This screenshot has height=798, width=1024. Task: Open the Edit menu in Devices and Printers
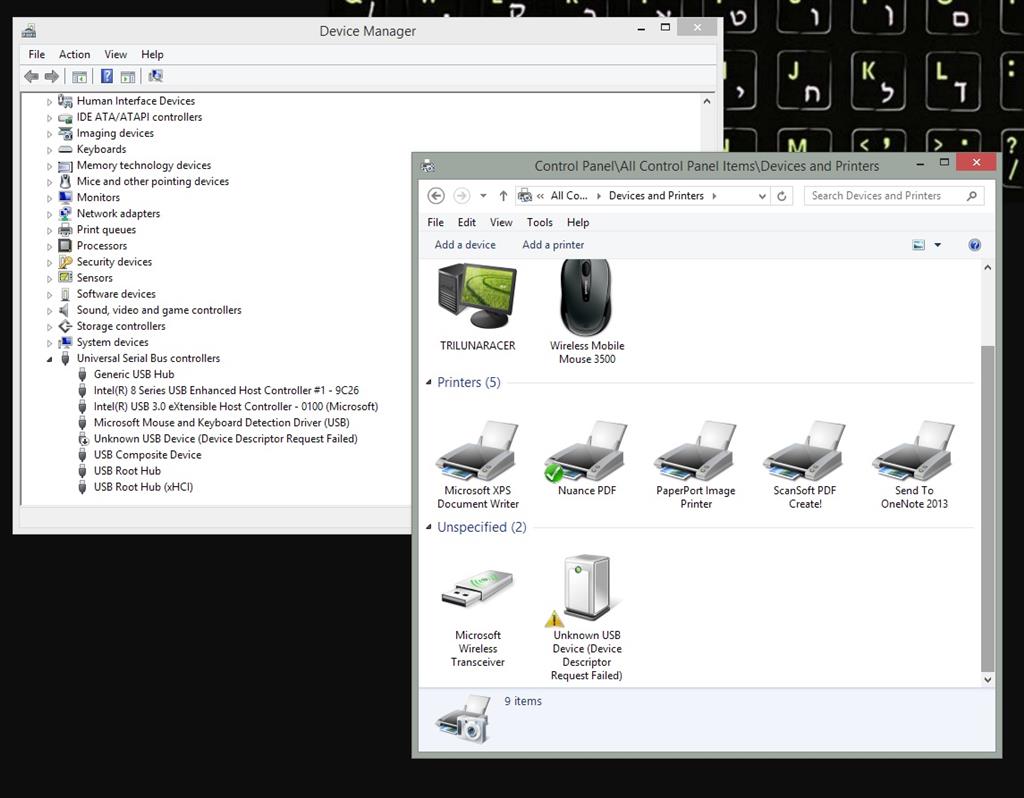coord(466,223)
